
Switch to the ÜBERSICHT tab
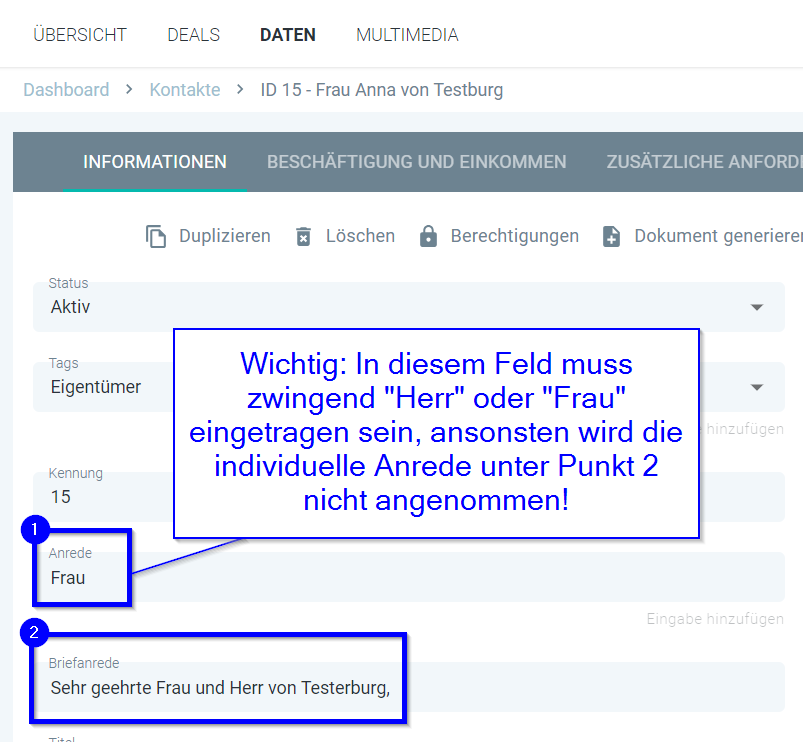click(80, 35)
